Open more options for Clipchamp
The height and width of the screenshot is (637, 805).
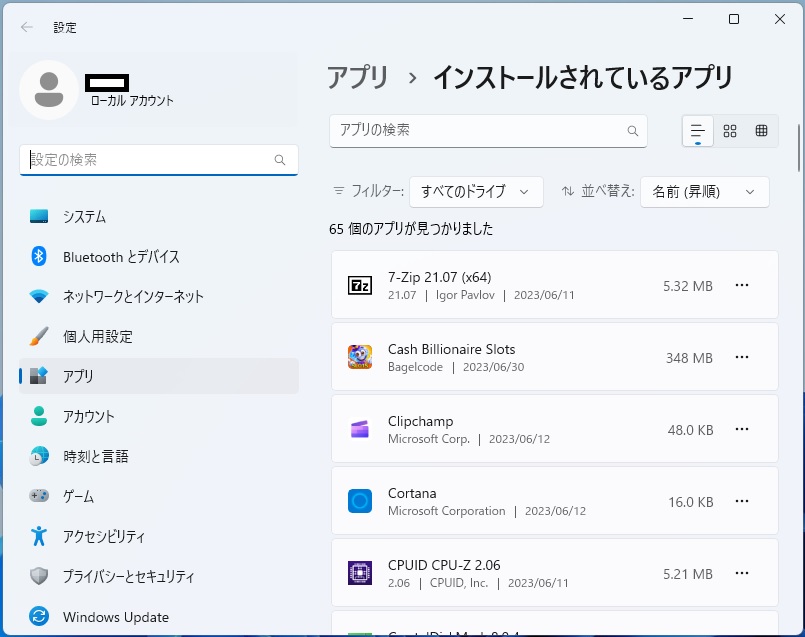742,429
